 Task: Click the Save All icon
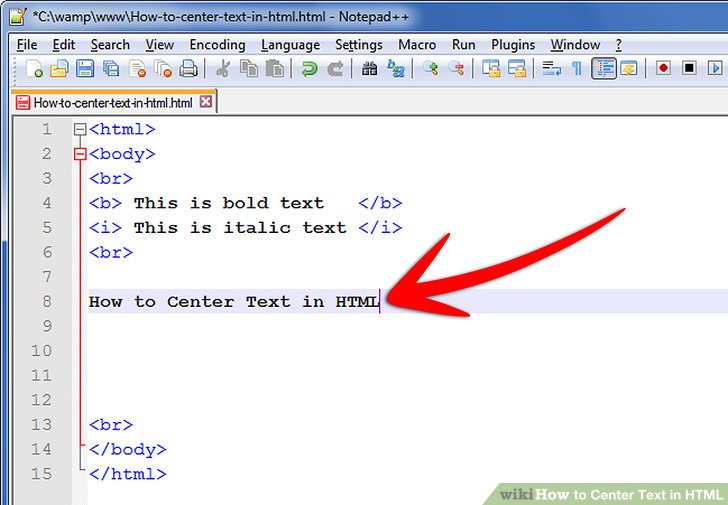pyautogui.click(x=110, y=69)
